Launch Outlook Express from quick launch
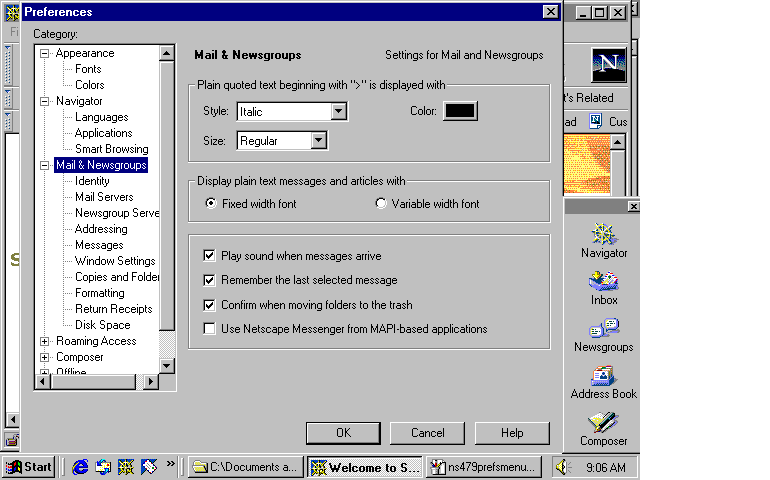 pyautogui.click(x=103, y=467)
